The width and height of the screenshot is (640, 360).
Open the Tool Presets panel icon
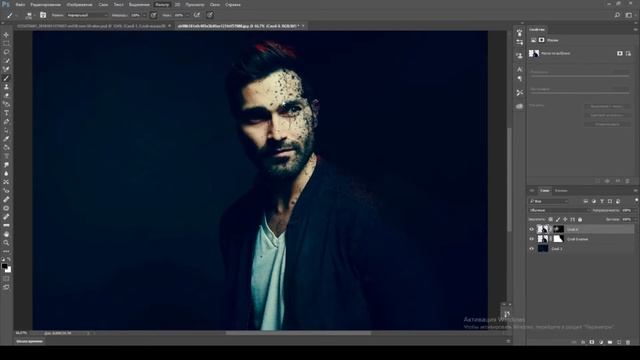tap(519, 93)
